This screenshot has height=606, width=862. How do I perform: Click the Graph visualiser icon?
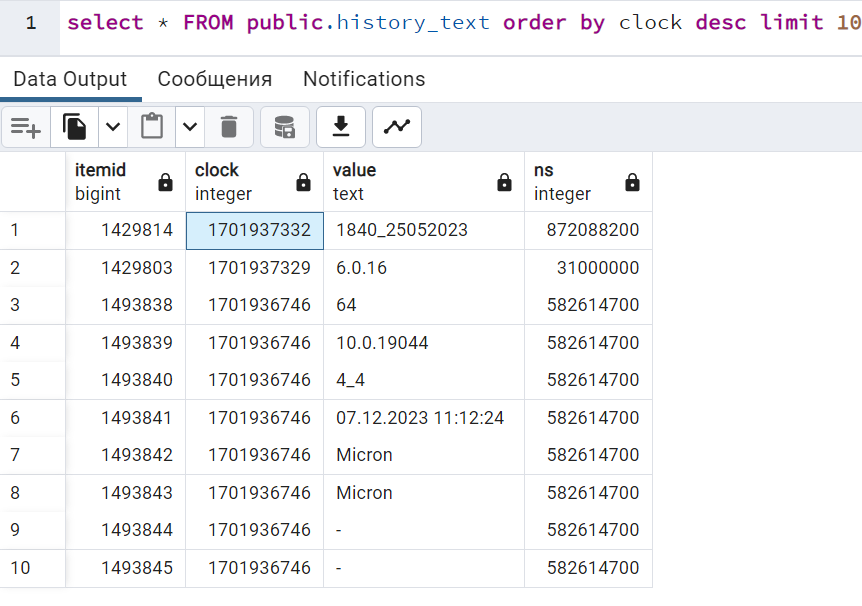point(397,127)
